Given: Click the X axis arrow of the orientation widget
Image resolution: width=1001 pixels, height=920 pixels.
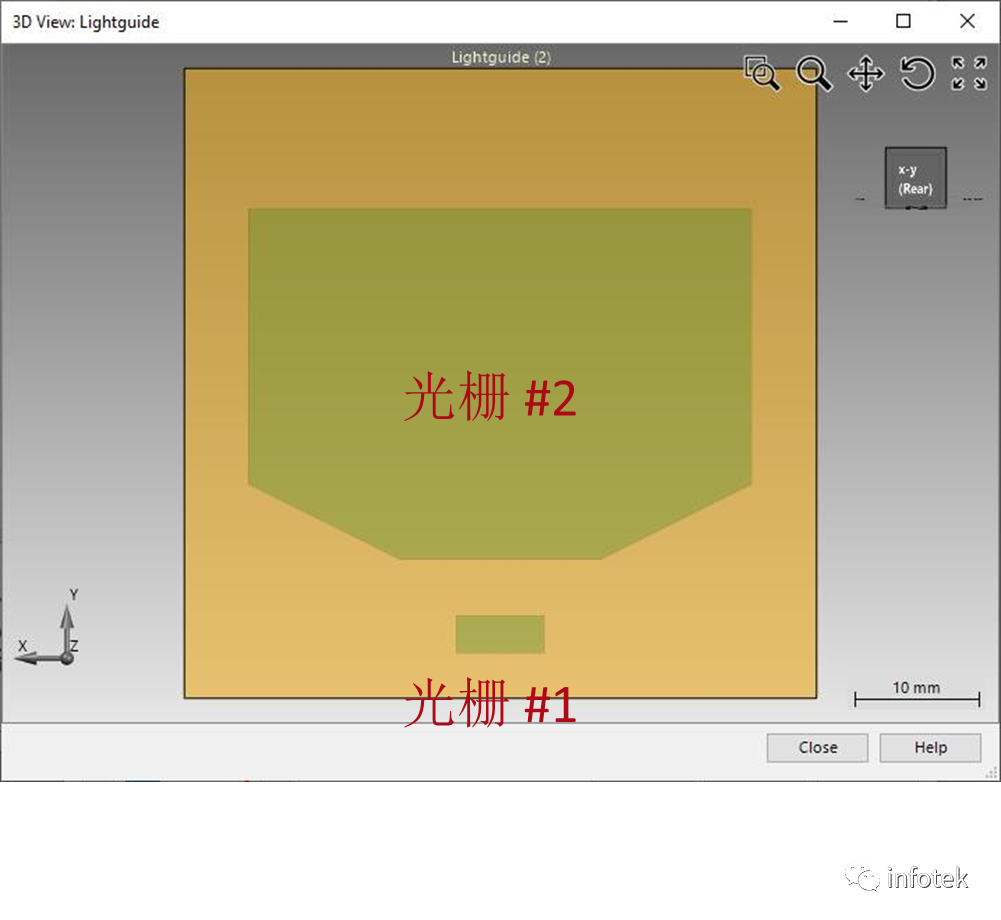Looking at the screenshot, I should [x=25, y=648].
